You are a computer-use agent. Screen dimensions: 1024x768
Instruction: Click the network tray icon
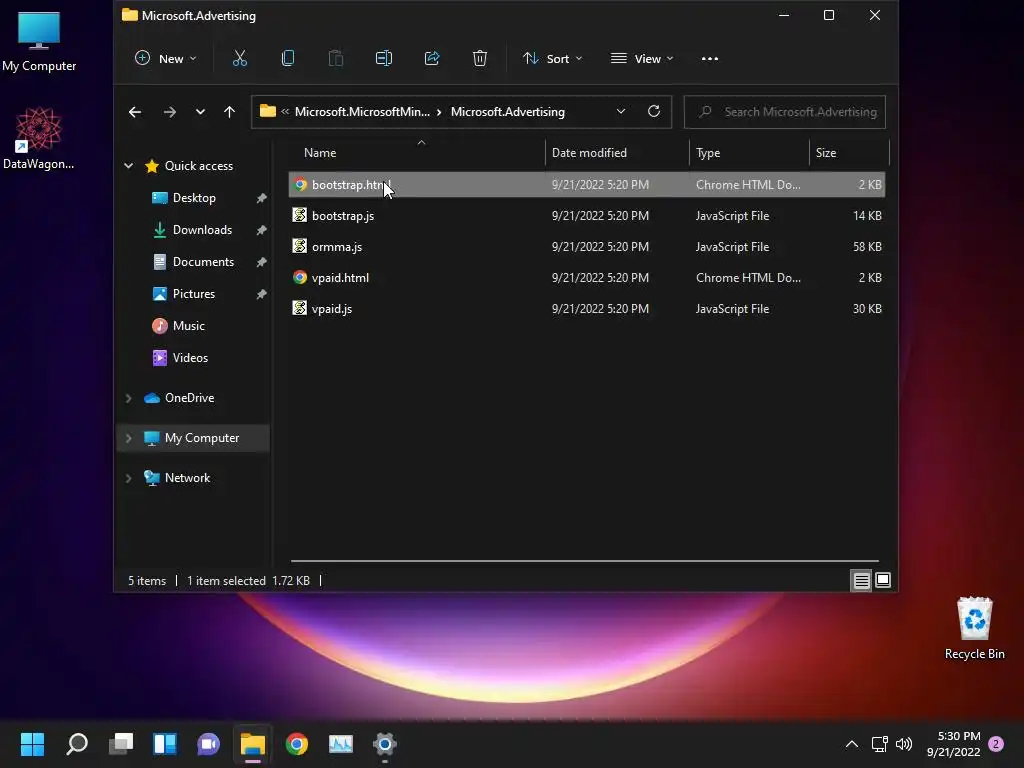[879, 744]
